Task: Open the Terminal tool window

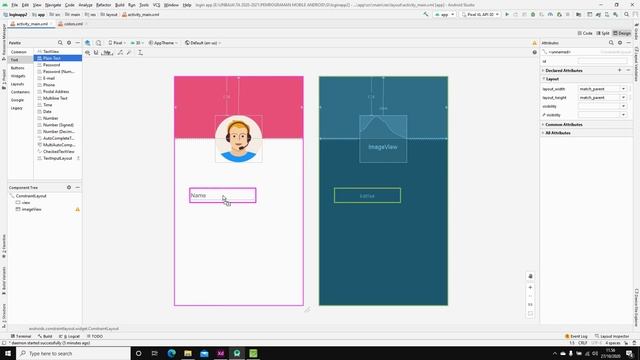Action: click(x=21, y=336)
